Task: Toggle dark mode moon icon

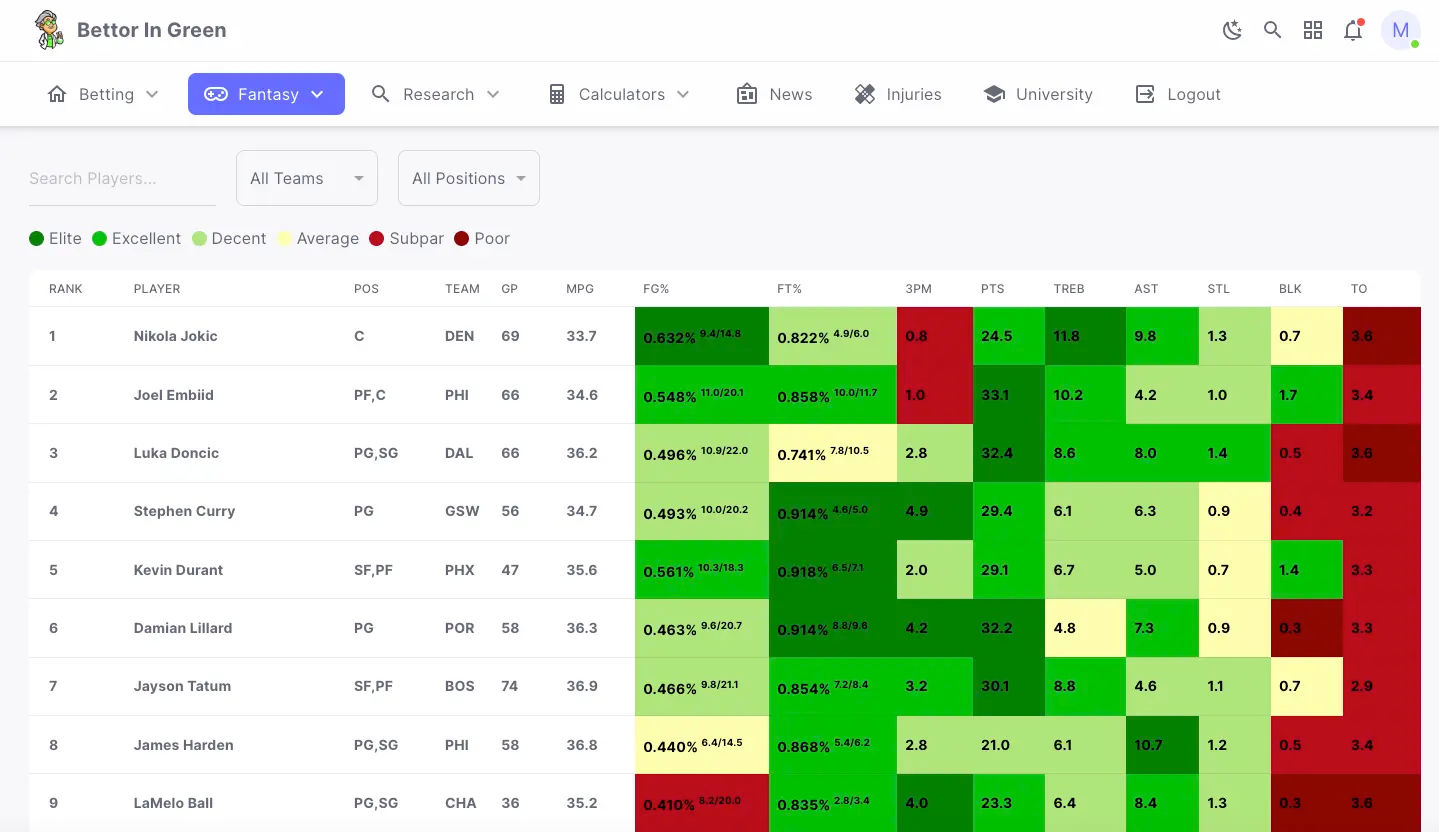Action: 1232,30
